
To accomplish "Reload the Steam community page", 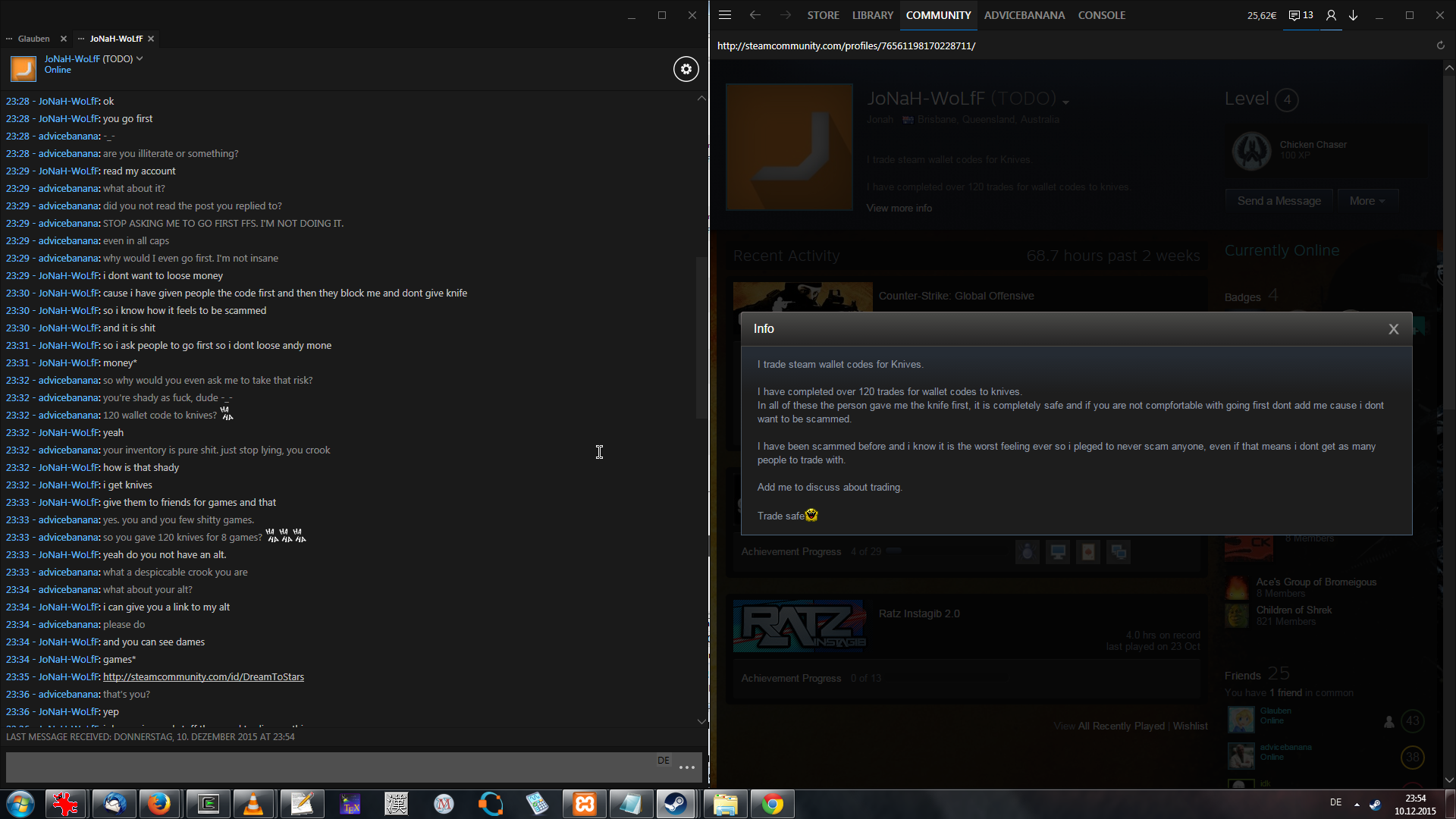I will pyautogui.click(x=1440, y=45).
